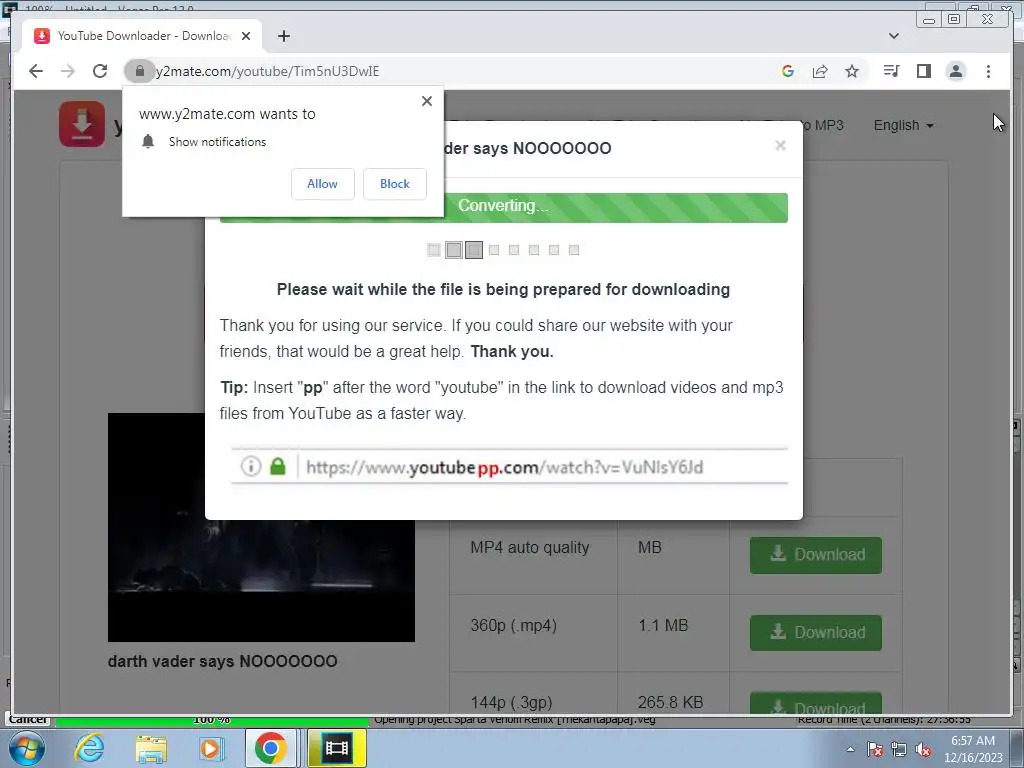Open File Explorer from taskbar
The image size is (1024, 768).
151,748
